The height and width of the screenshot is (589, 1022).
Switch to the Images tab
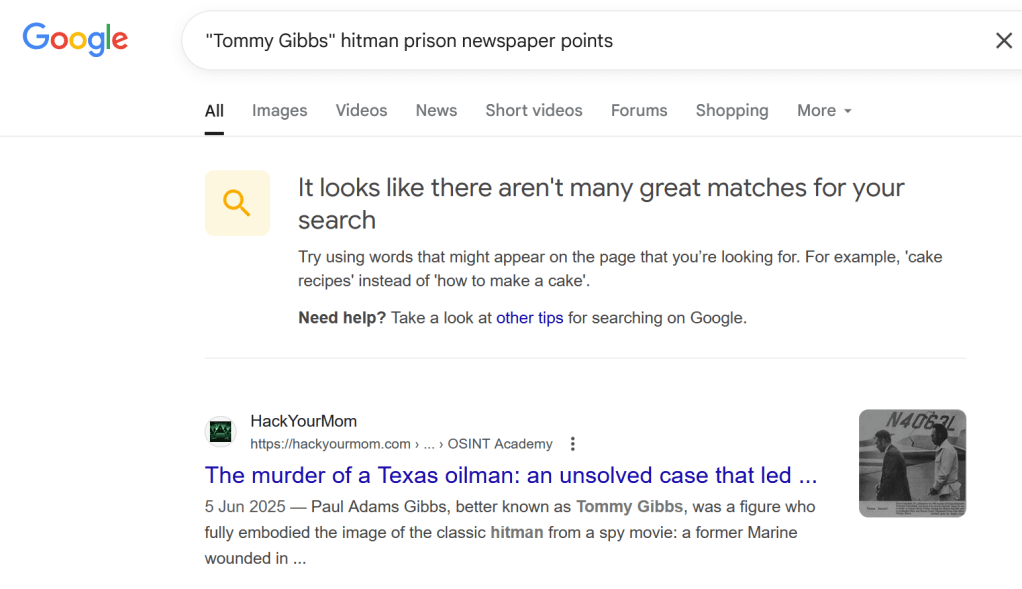click(x=279, y=111)
